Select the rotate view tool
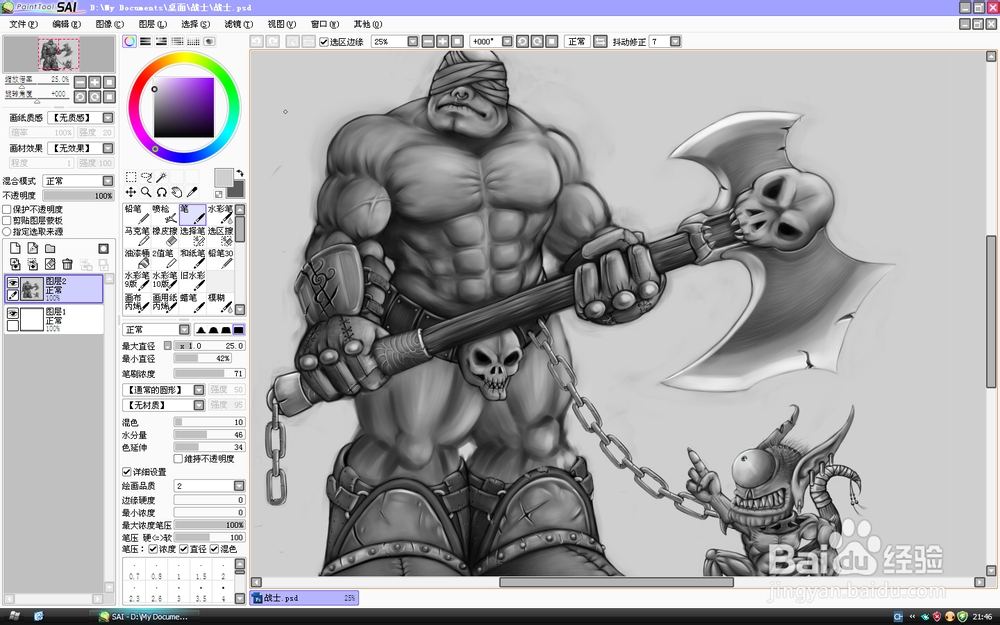 pos(161,192)
